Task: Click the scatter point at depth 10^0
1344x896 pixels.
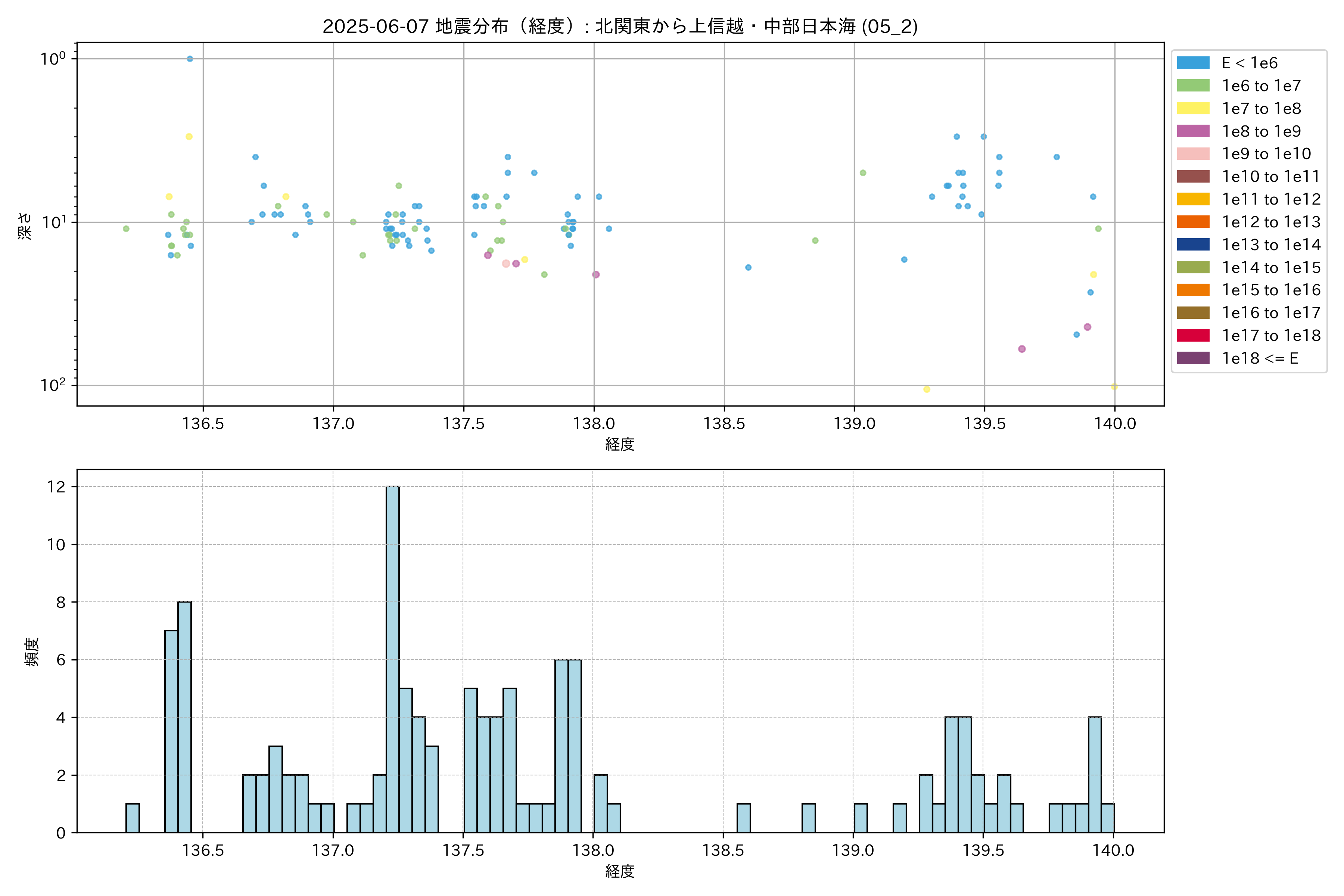Action: pyautogui.click(x=190, y=59)
